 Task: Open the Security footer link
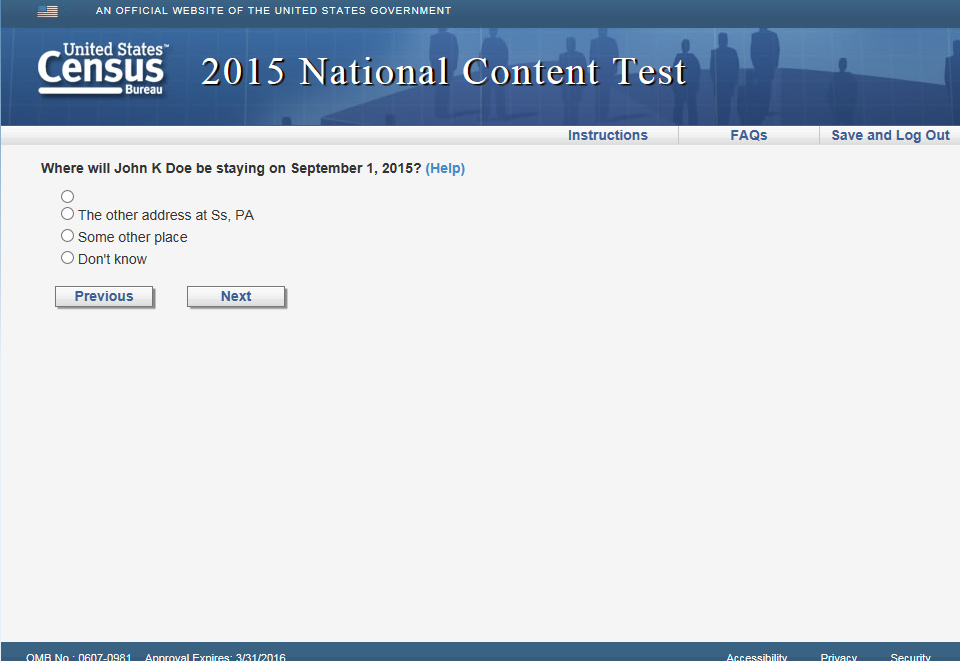click(x=910, y=657)
